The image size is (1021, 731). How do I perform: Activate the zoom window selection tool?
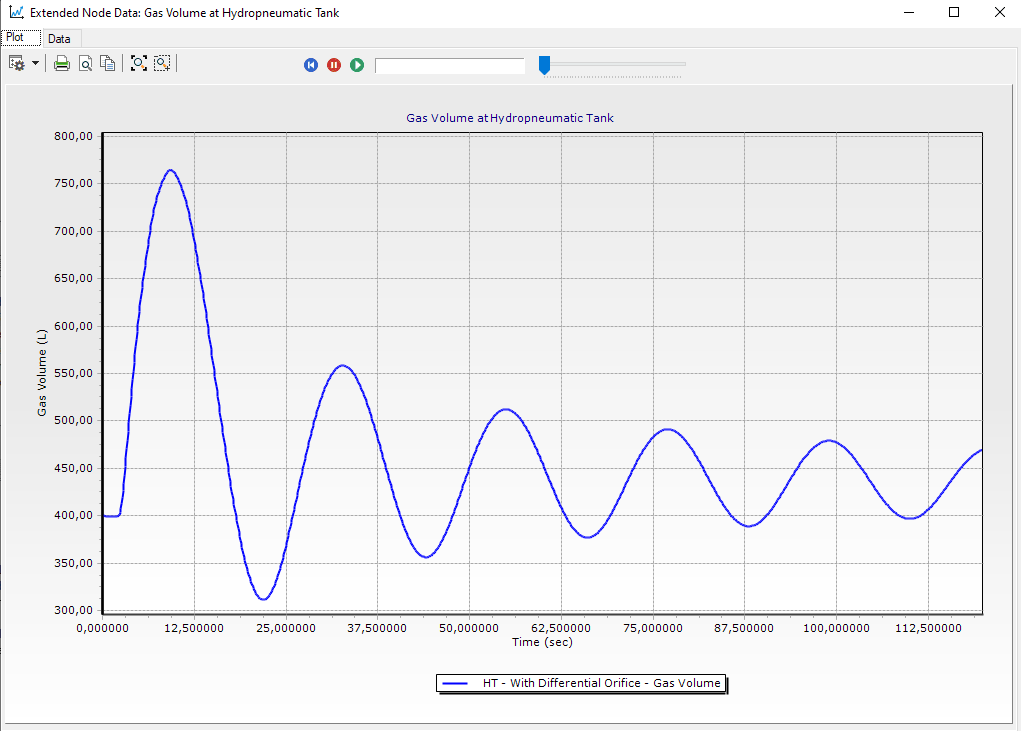point(162,63)
